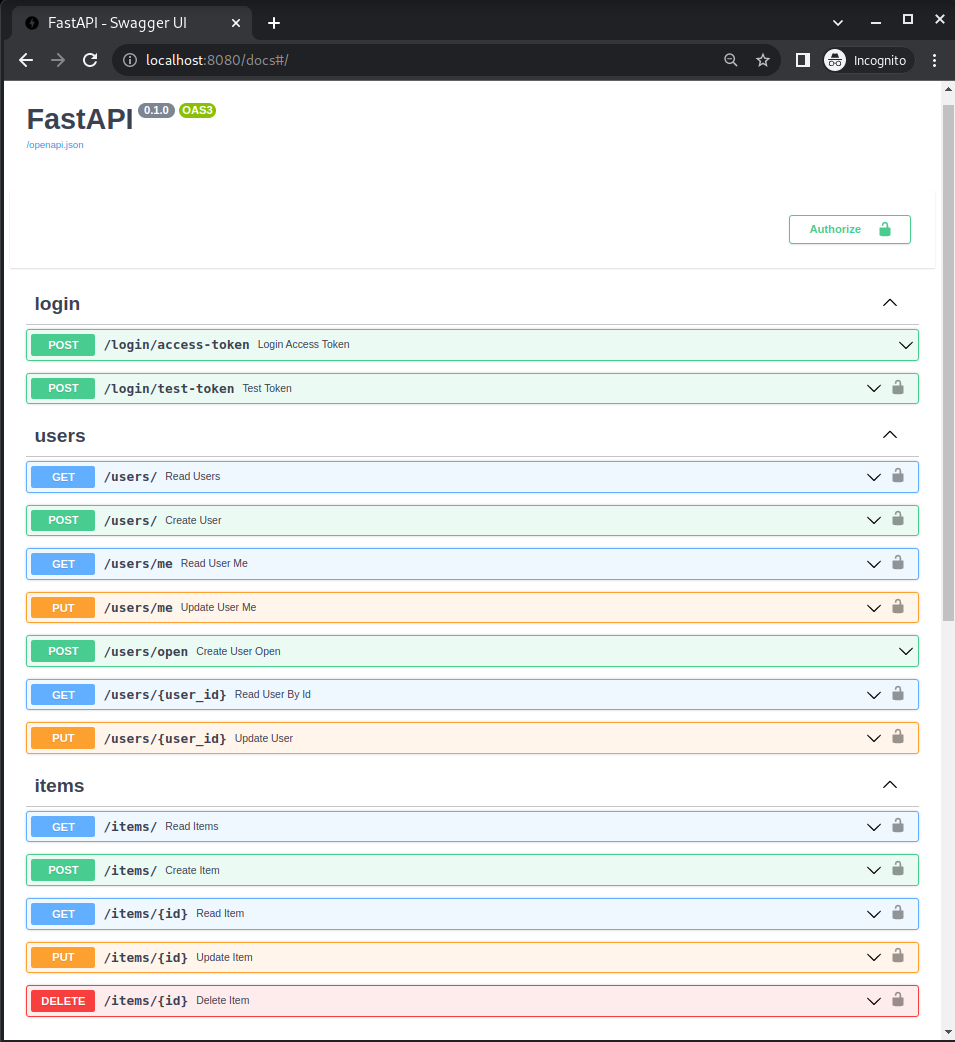
Task: Collapse the items section
Action: tap(890, 785)
